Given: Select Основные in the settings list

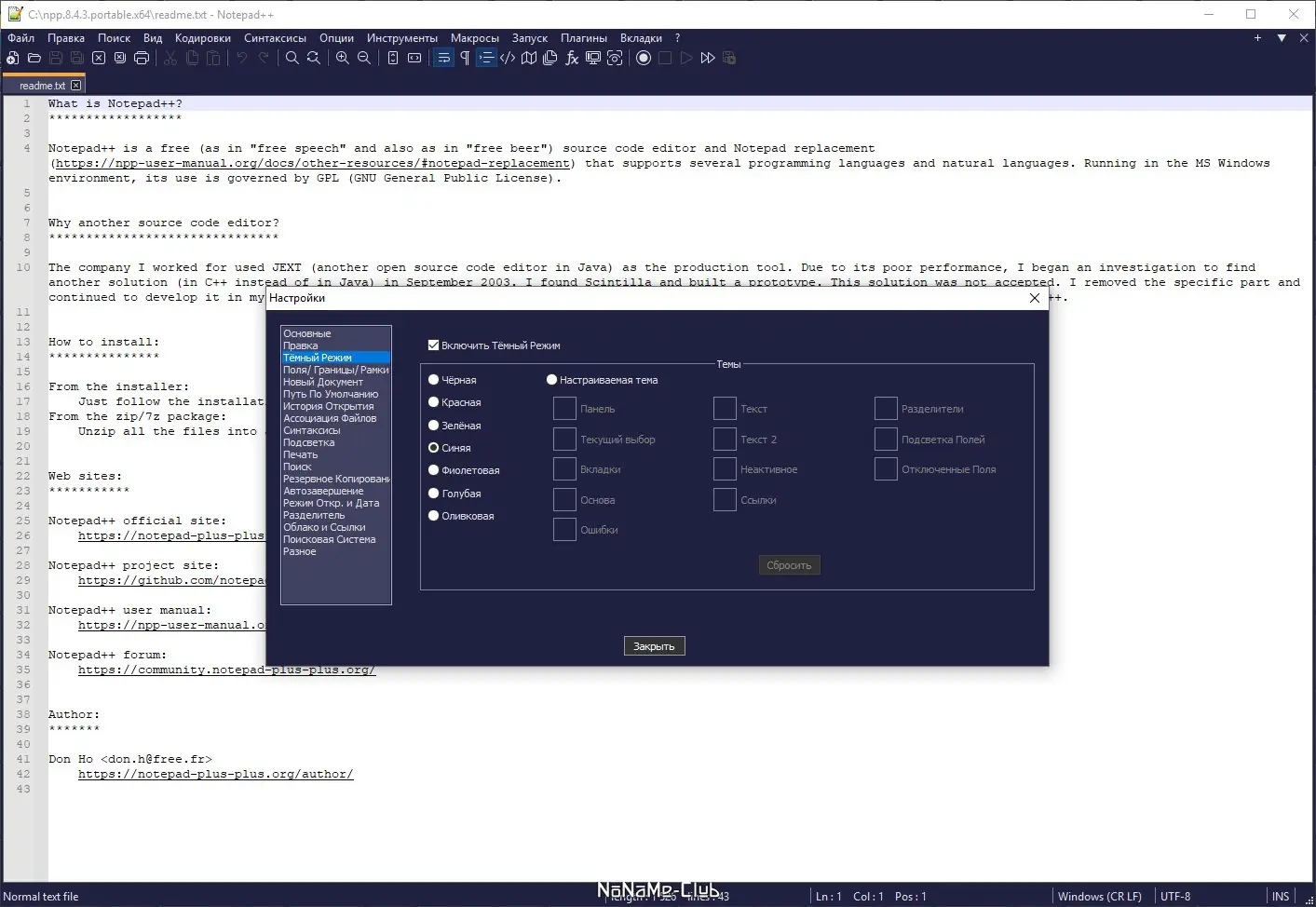Looking at the screenshot, I should 335,333.
